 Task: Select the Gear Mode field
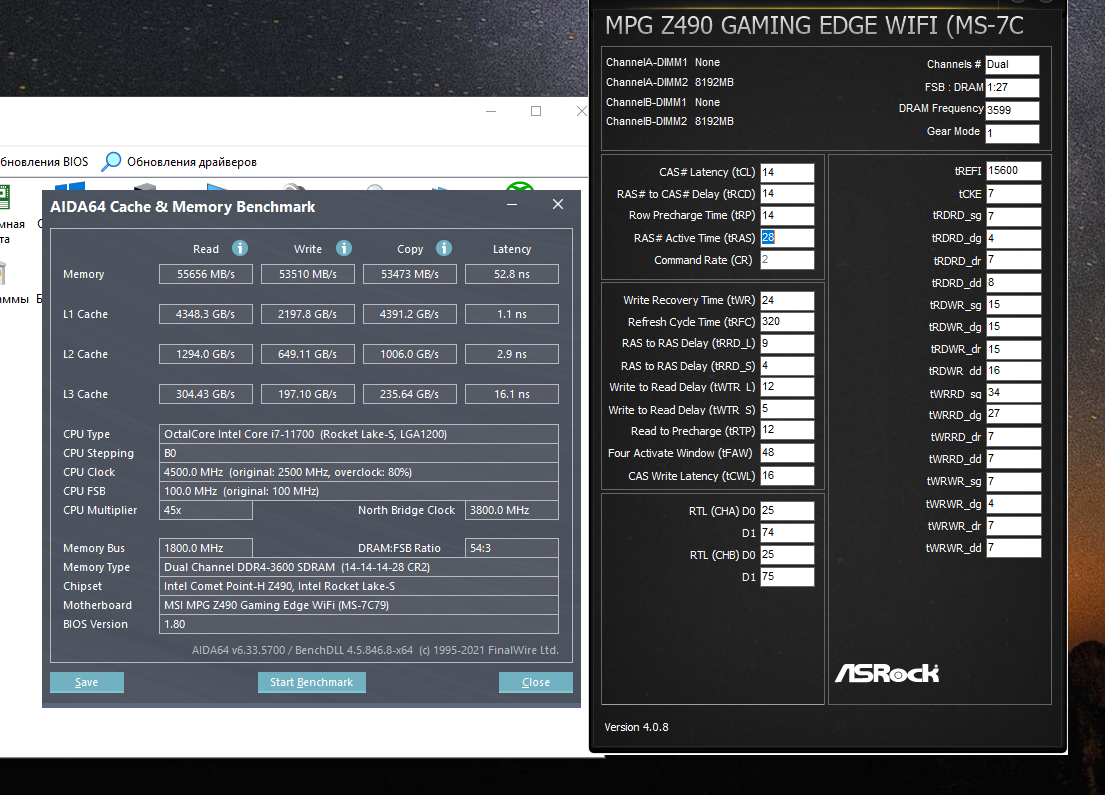coord(1012,134)
